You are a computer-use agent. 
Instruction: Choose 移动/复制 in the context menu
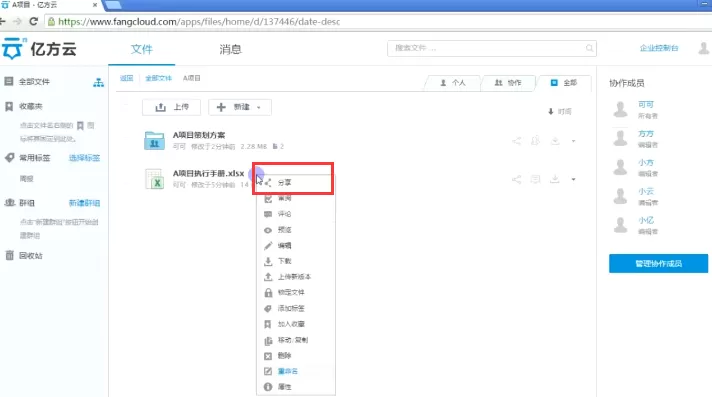click(x=296, y=340)
